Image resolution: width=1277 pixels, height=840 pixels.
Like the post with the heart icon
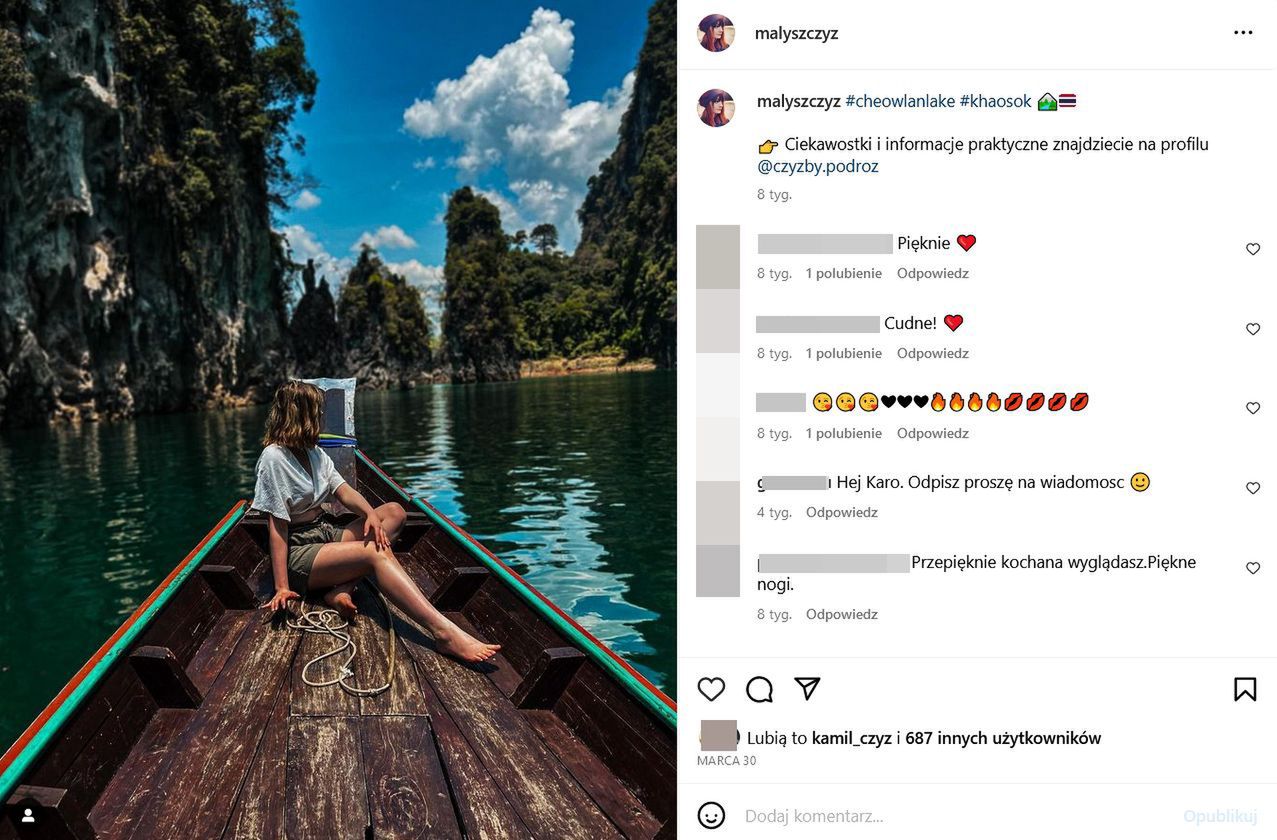point(711,689)
